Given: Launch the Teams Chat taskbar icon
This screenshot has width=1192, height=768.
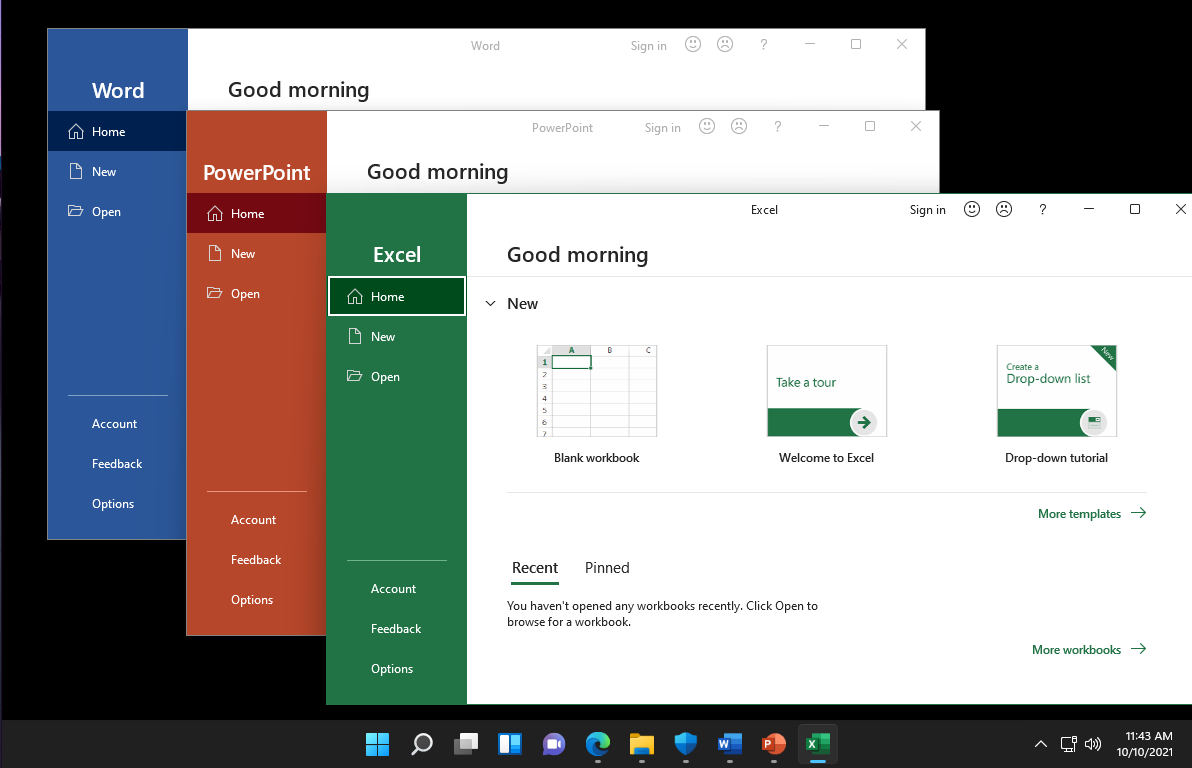Looking at the screenshot, I should [x=553, y=744].
